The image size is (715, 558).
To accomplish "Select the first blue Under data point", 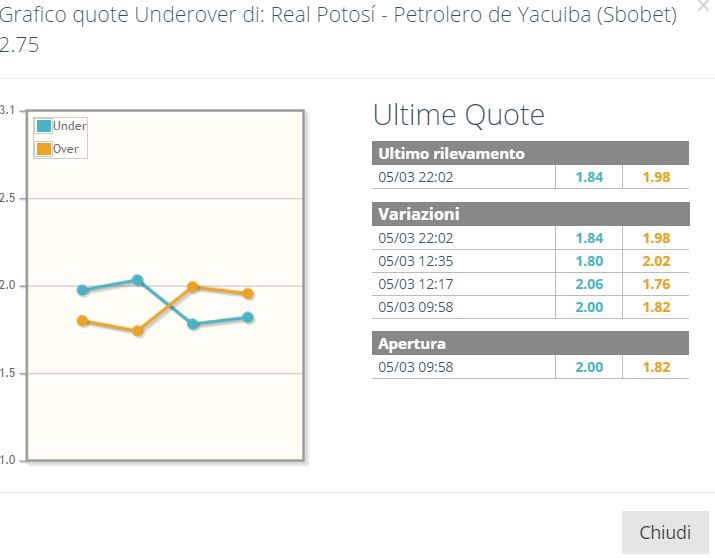I will click(x=83, y=290).
